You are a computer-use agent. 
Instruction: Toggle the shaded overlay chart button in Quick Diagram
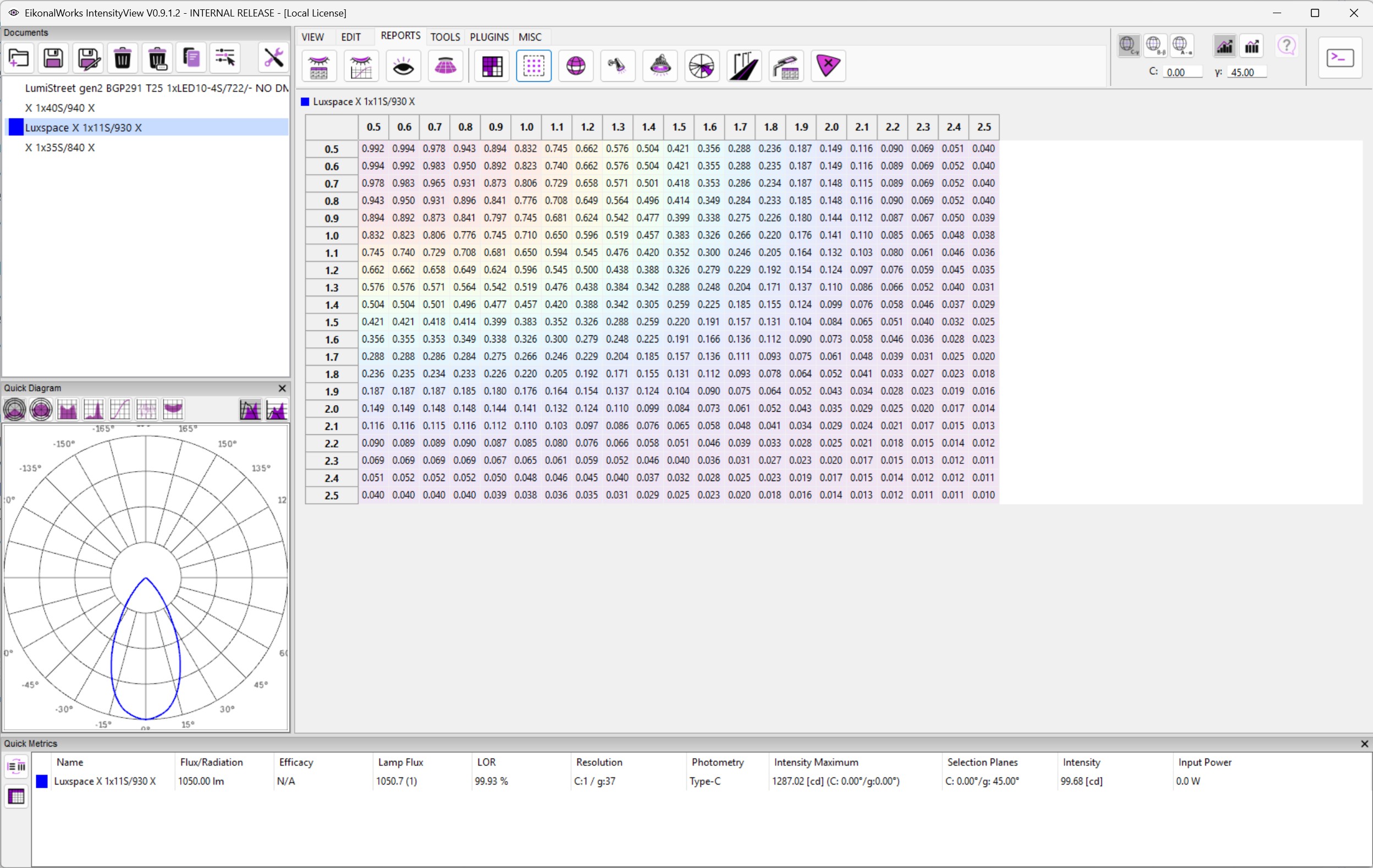250,409
